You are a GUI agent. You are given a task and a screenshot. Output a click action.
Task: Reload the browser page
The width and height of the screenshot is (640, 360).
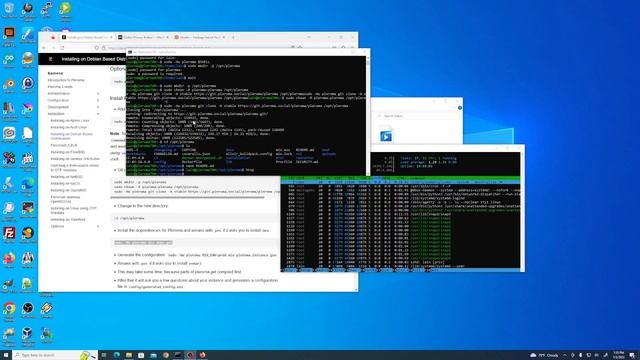(62, 48)
